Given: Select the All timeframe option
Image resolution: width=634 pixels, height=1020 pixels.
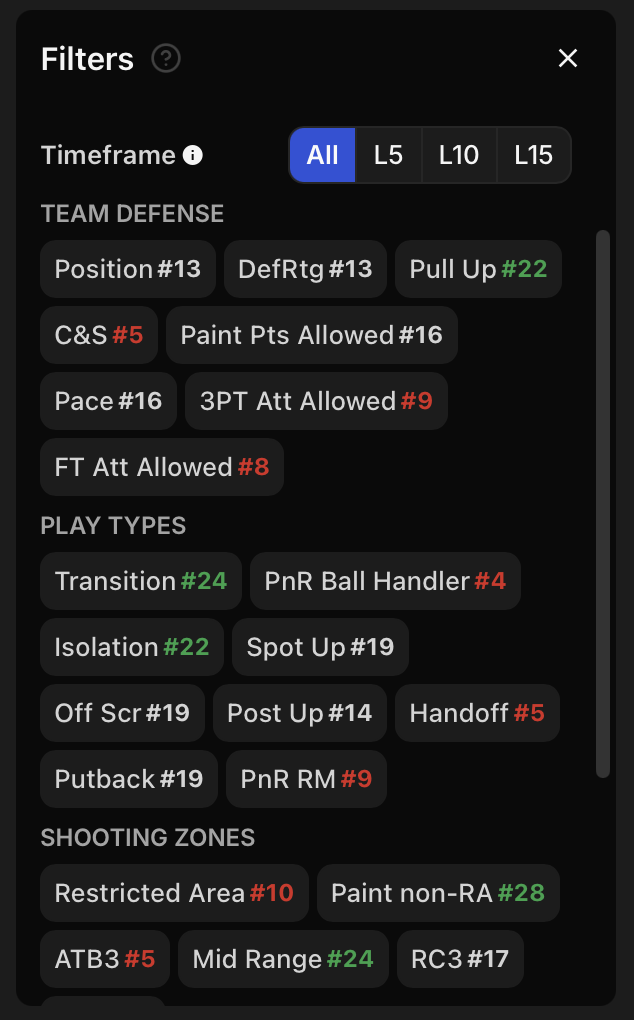Looking at the screenshot, I should click(x=322, y=155).
